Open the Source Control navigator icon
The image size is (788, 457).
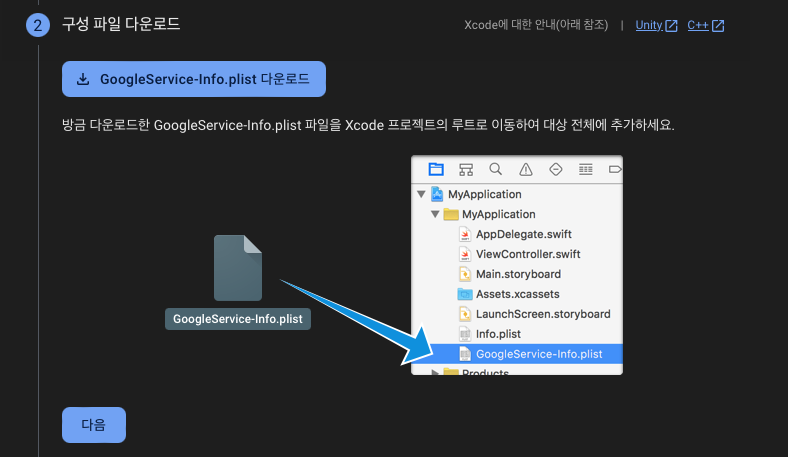pyautogui.click(x=465, y=169)
